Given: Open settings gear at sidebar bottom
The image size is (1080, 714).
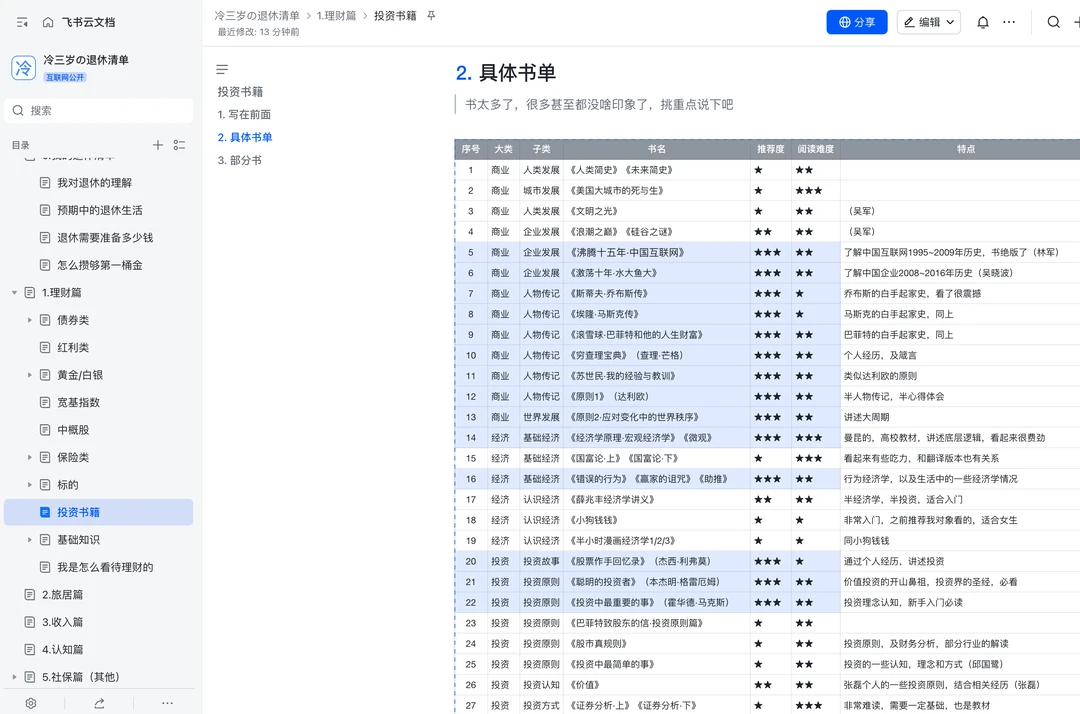Looking at the screenshot, I should [x=31, y=703].
